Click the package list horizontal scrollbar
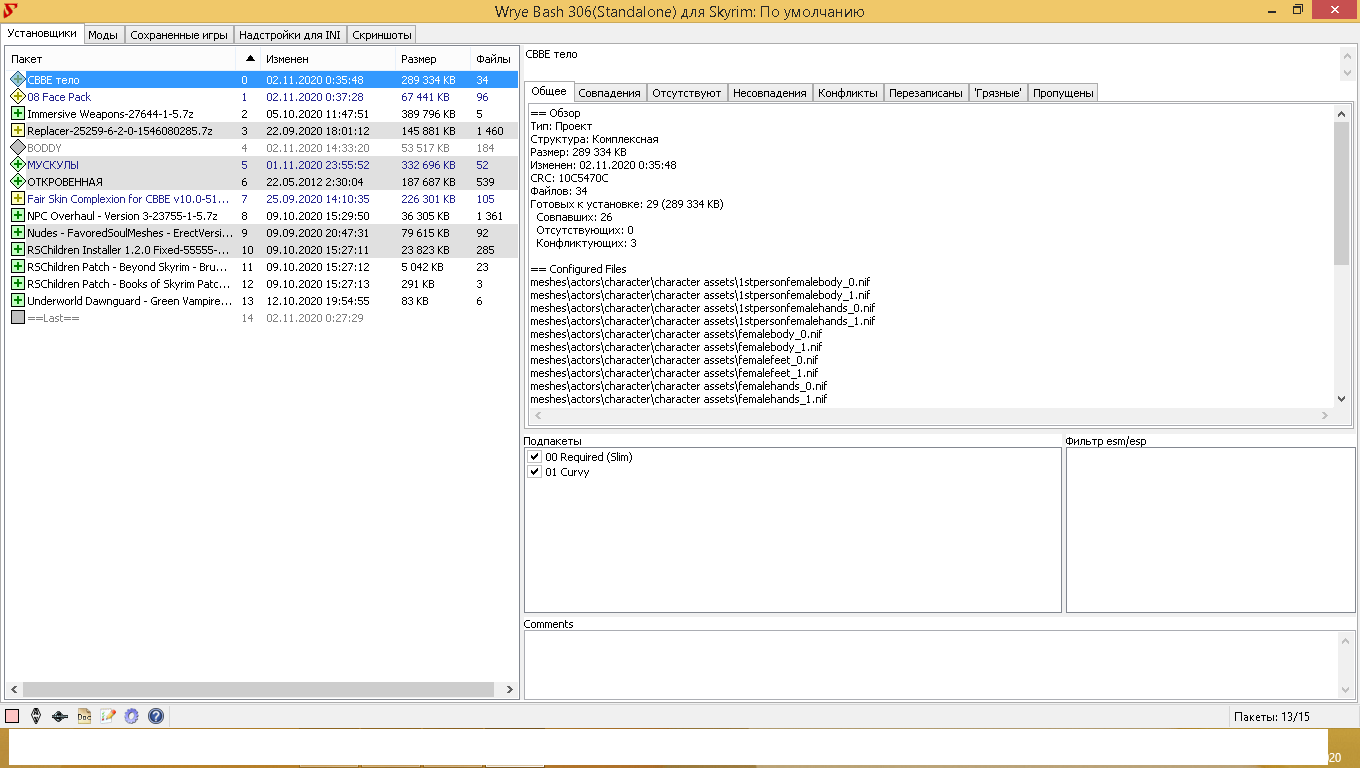 click(x=258, y=689)
